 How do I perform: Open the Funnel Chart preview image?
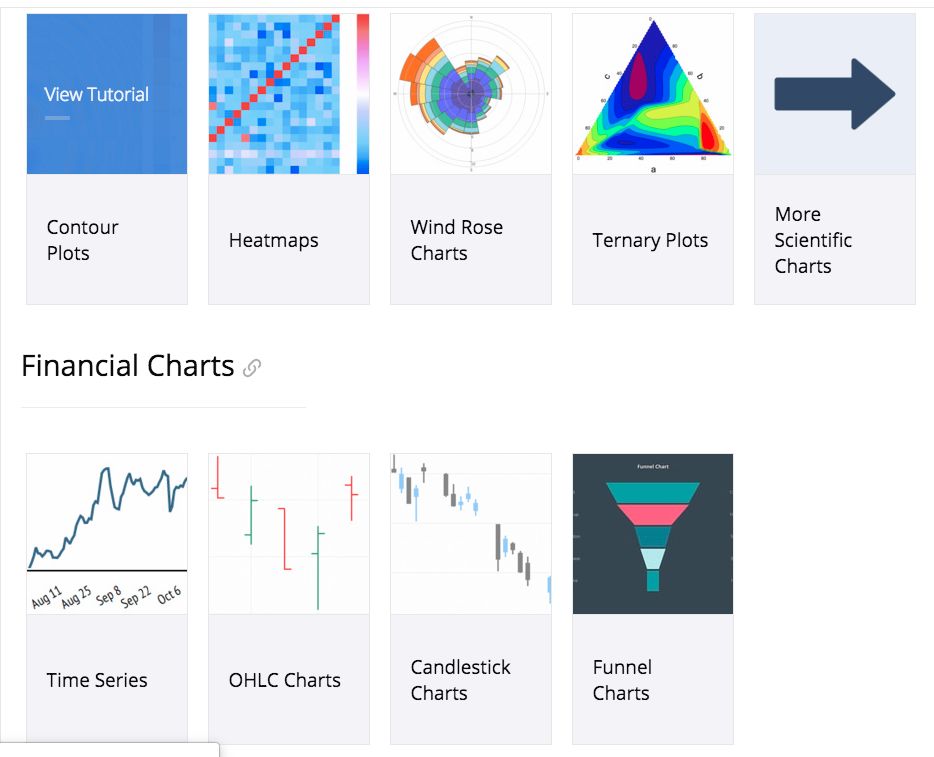pyautogui.click(x=653, y=534)
